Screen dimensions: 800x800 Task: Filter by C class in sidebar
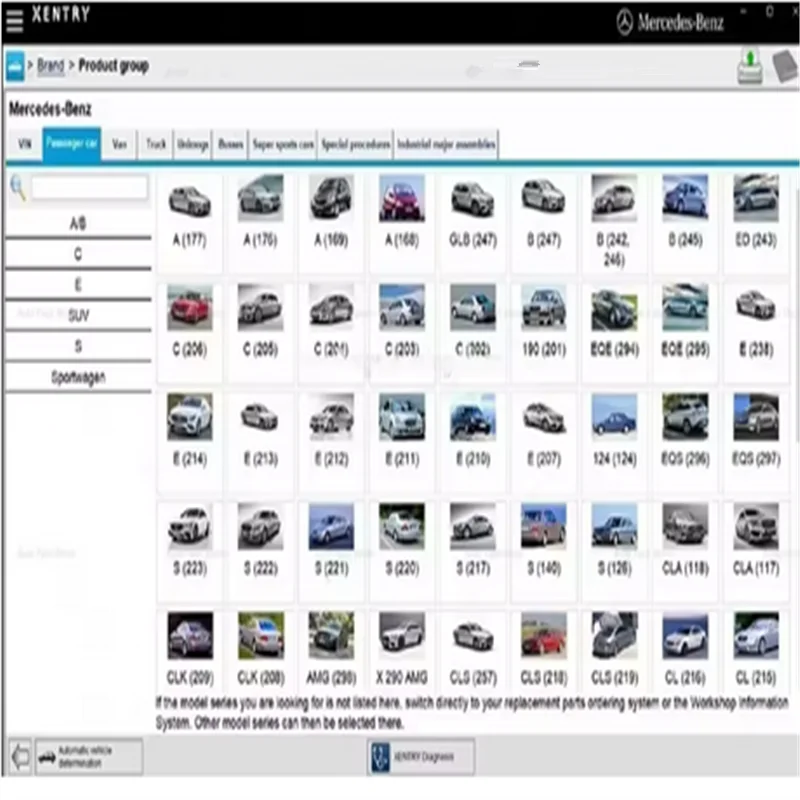pos(78,254)
